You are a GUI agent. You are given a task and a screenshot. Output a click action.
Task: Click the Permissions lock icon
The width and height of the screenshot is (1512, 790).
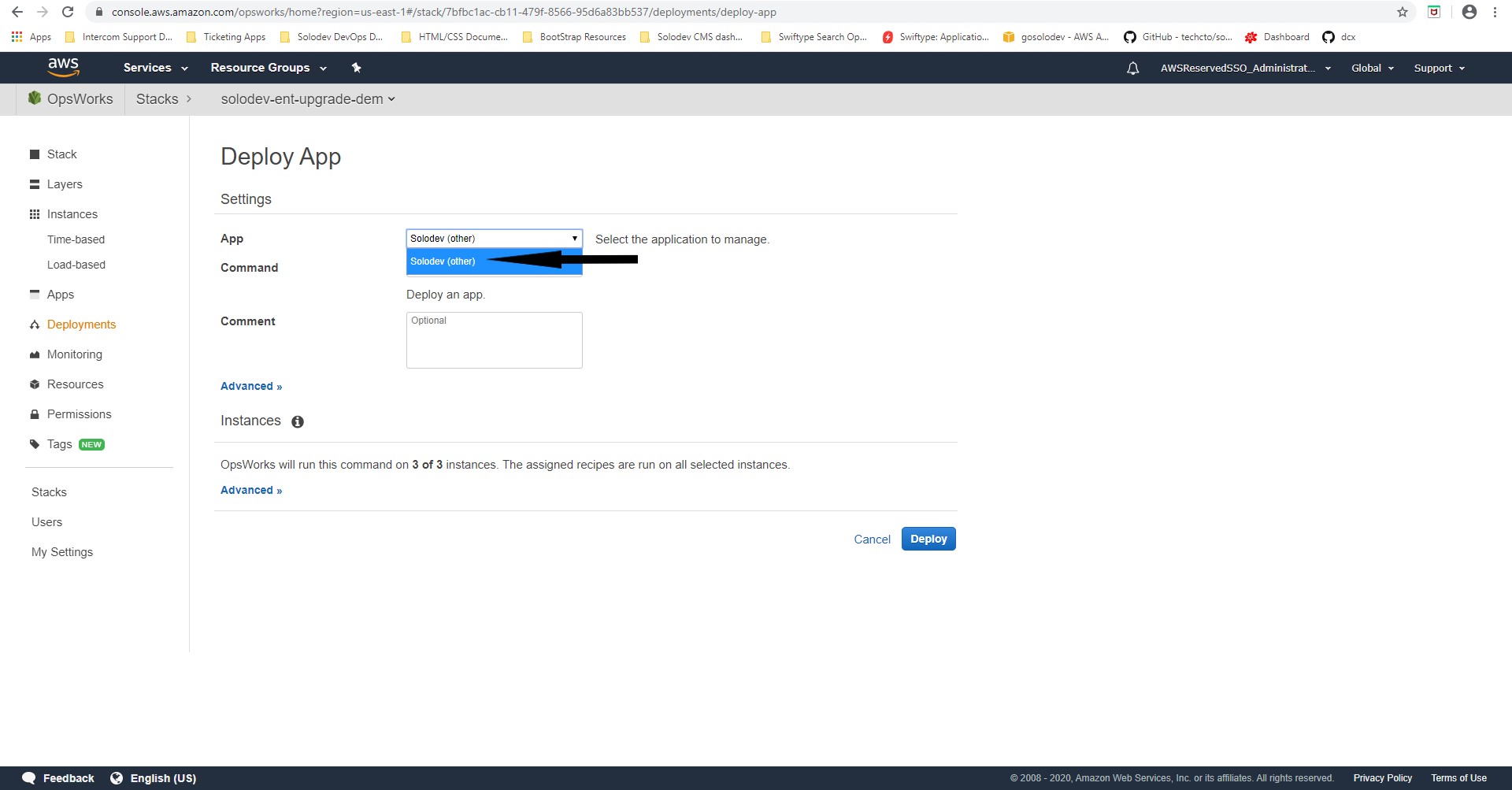35,414
